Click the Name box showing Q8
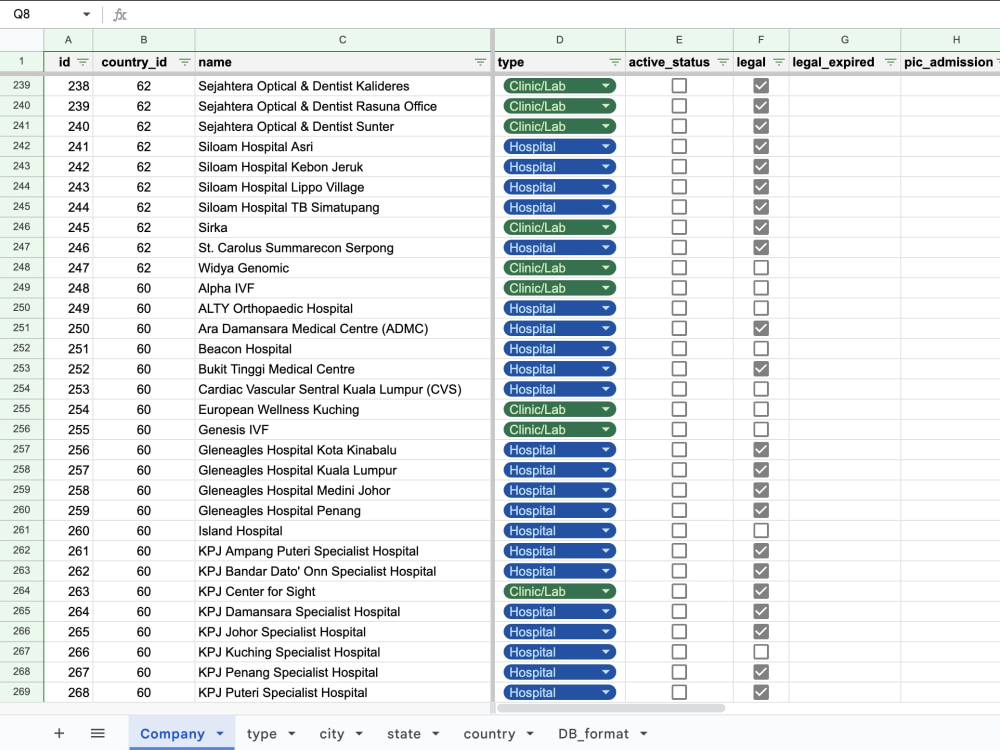Image resolution: width=1000 pixels, height=750 pixels. click(45, 14)
